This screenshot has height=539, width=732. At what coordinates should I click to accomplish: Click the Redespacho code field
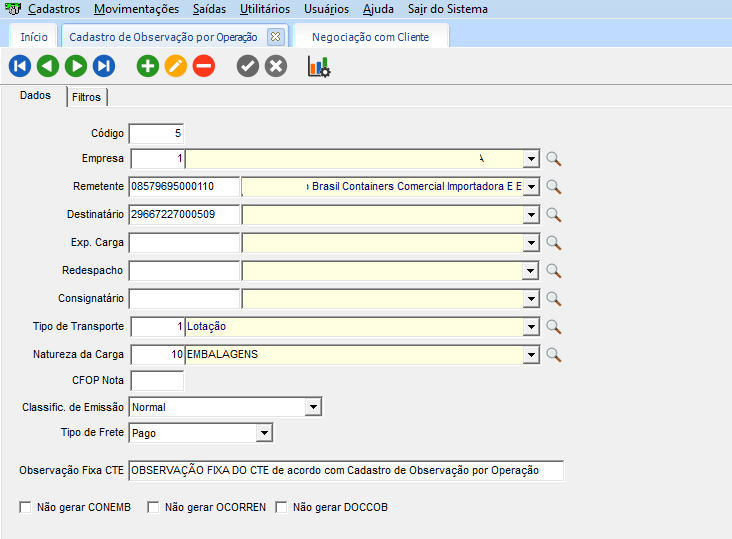[x=184, y=271]
